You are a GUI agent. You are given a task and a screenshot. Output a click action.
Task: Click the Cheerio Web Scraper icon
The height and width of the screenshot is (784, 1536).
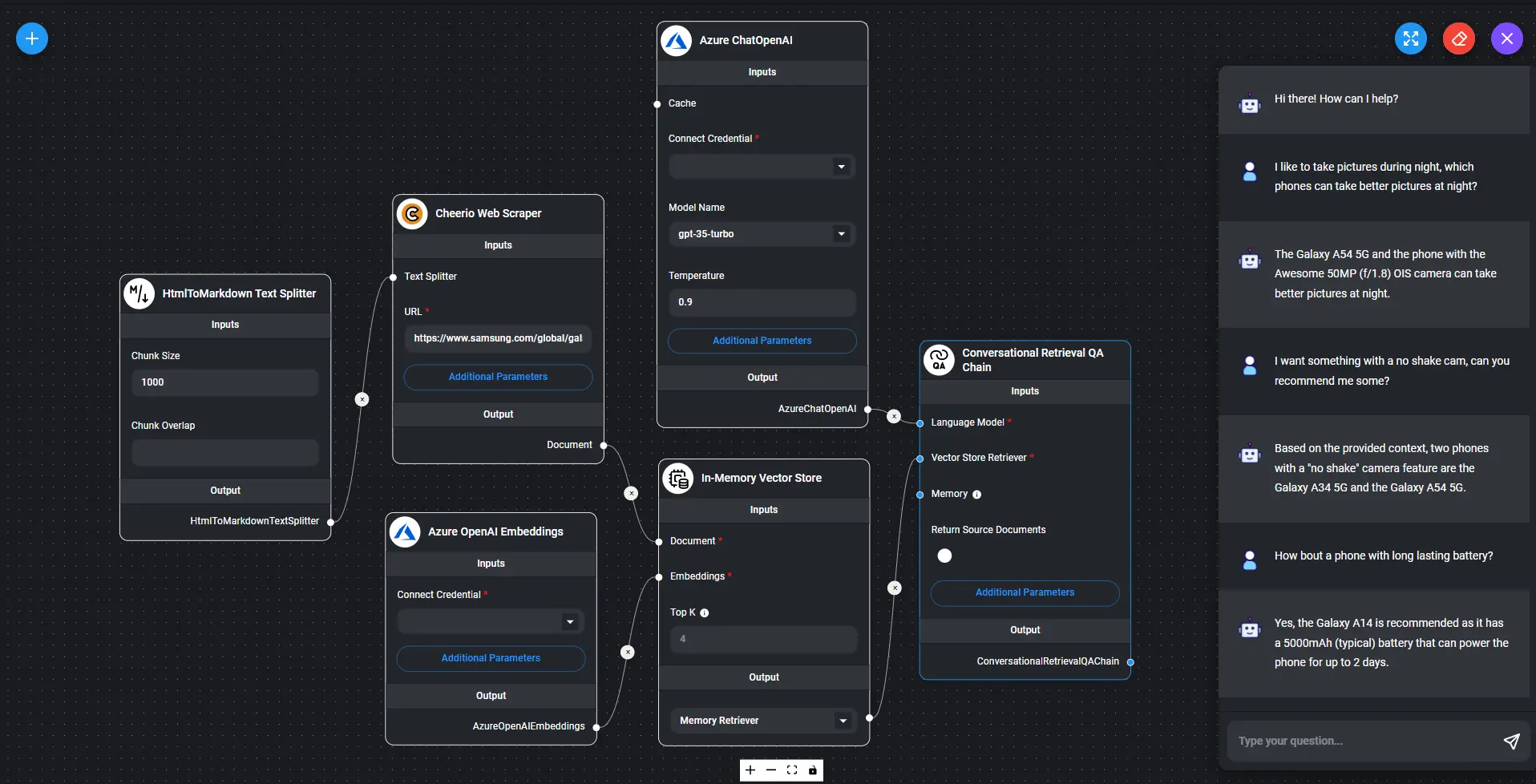[412, 213]
